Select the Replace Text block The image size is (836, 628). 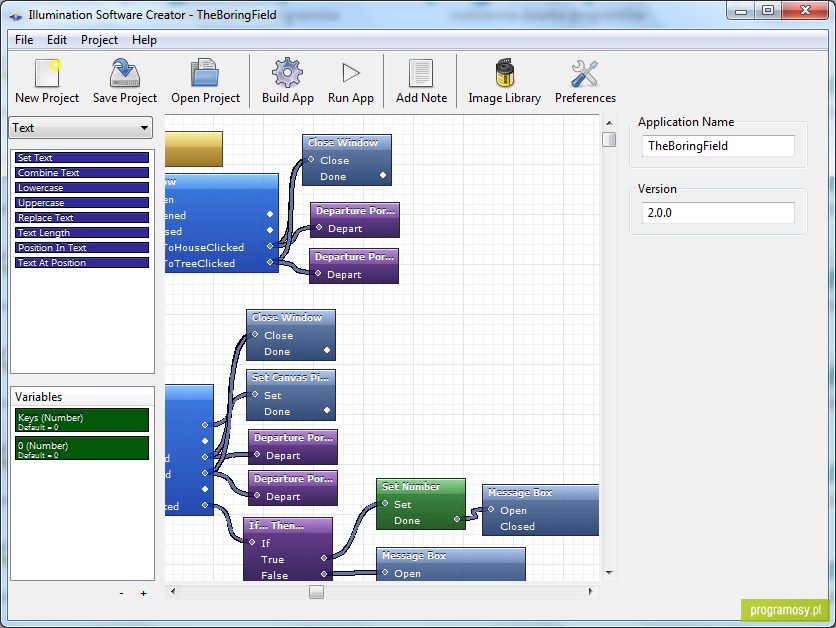tap(82, 218)
